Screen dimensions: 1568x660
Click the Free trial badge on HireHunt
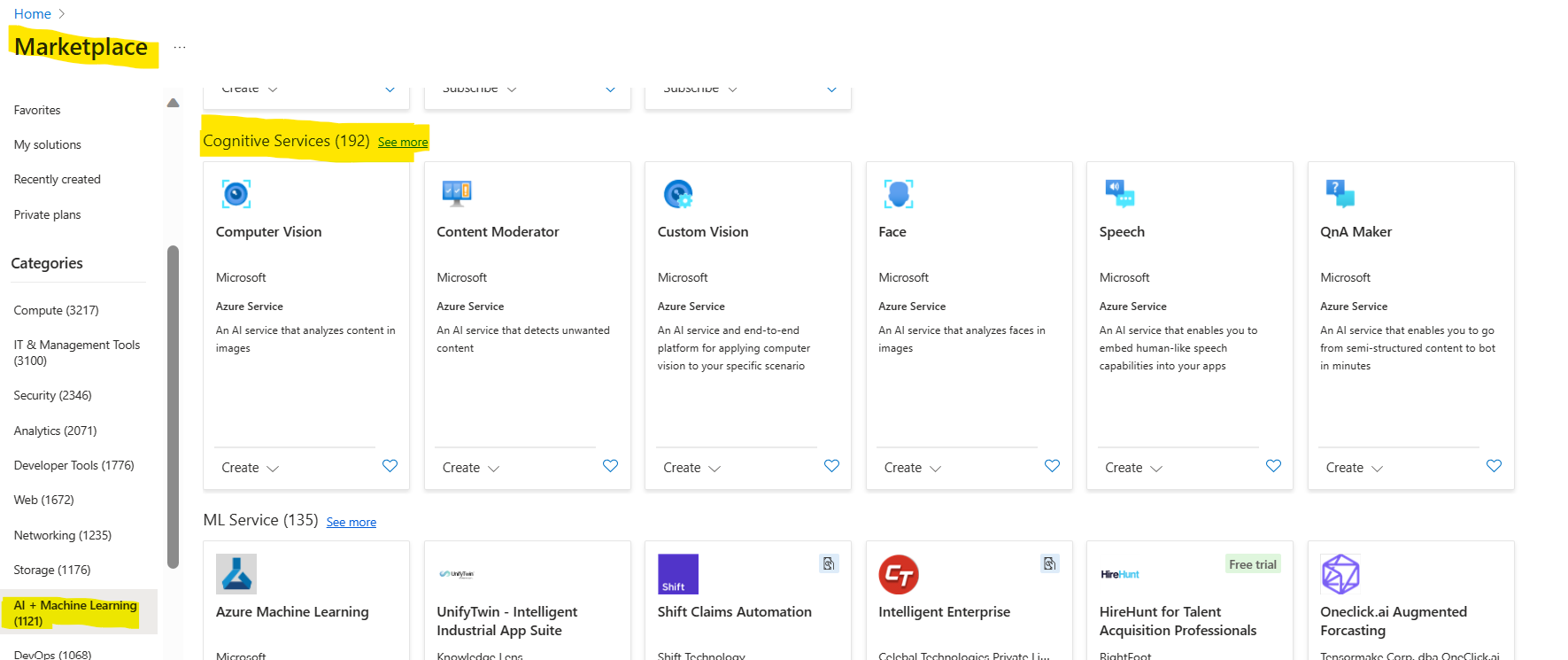coord(1253,564)
